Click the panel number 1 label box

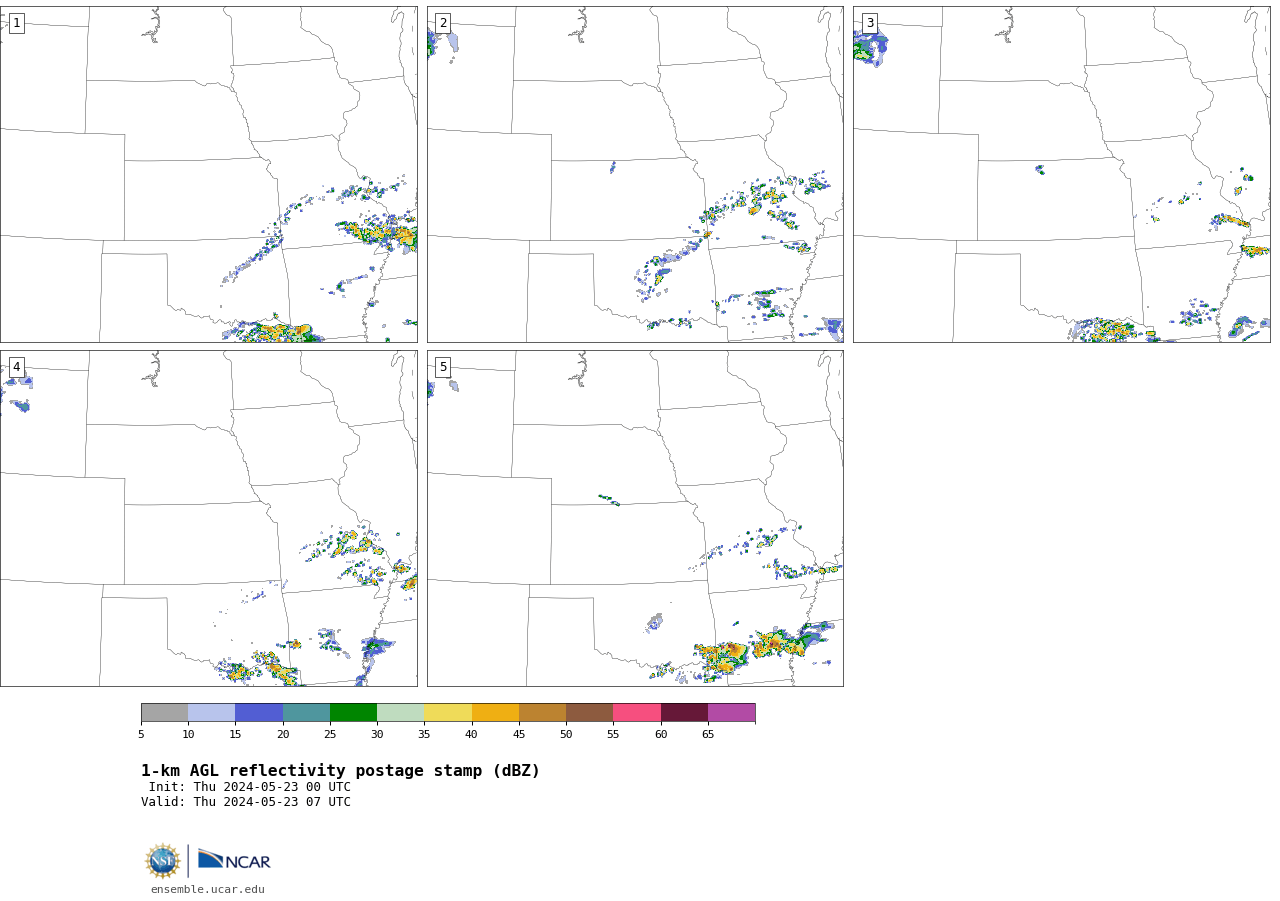point(16,23)
